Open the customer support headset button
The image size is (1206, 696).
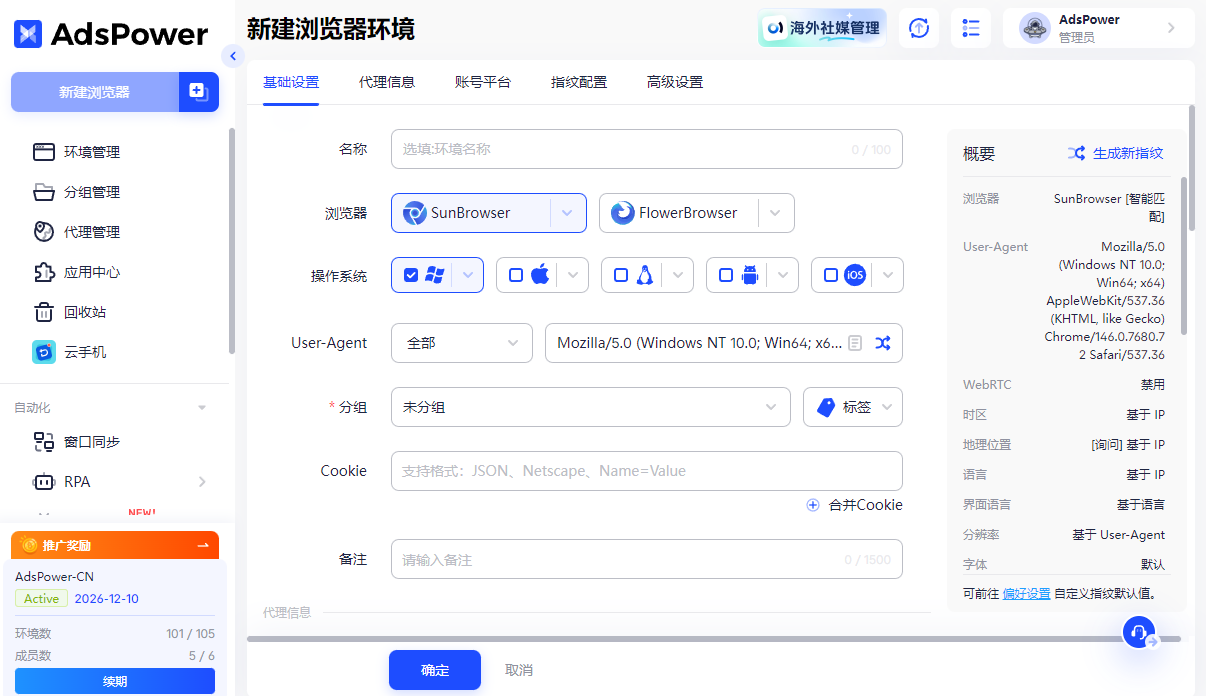click(1138, 632)
